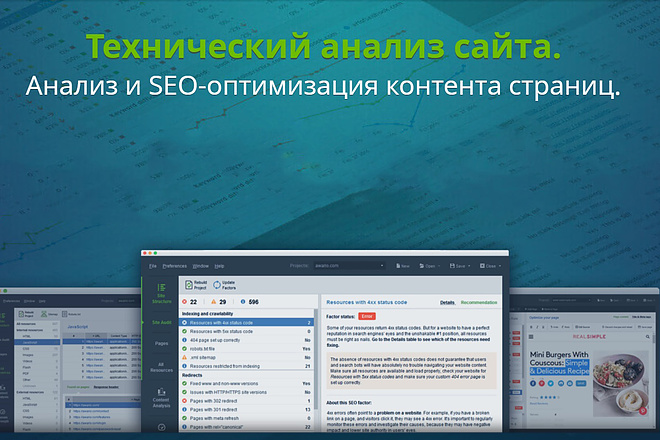660x440 pixels.
Task: Click the red errors count icon beside 22
Action: coord(184,302)
